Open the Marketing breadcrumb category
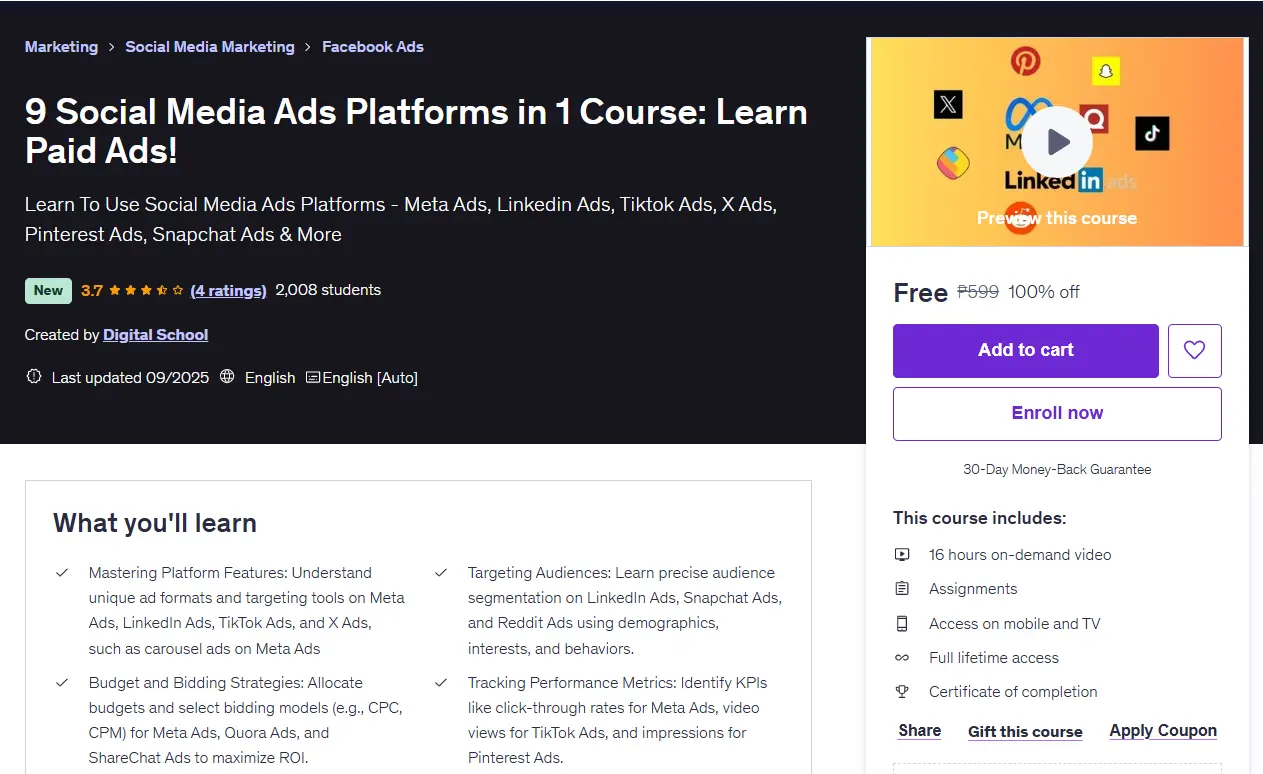 tap(61, 47)
